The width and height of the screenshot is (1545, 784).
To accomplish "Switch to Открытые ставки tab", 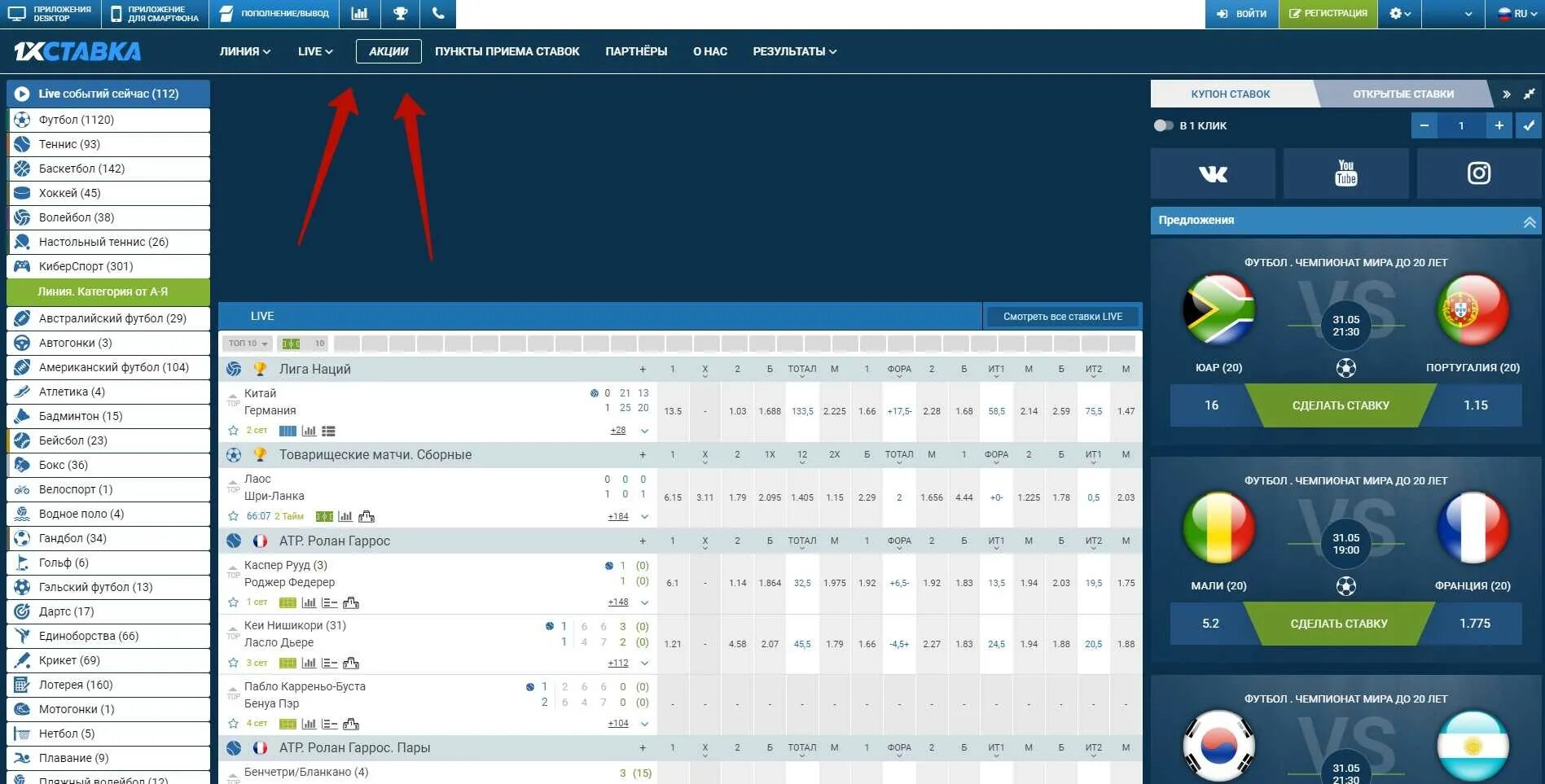I will (1402, 94).
